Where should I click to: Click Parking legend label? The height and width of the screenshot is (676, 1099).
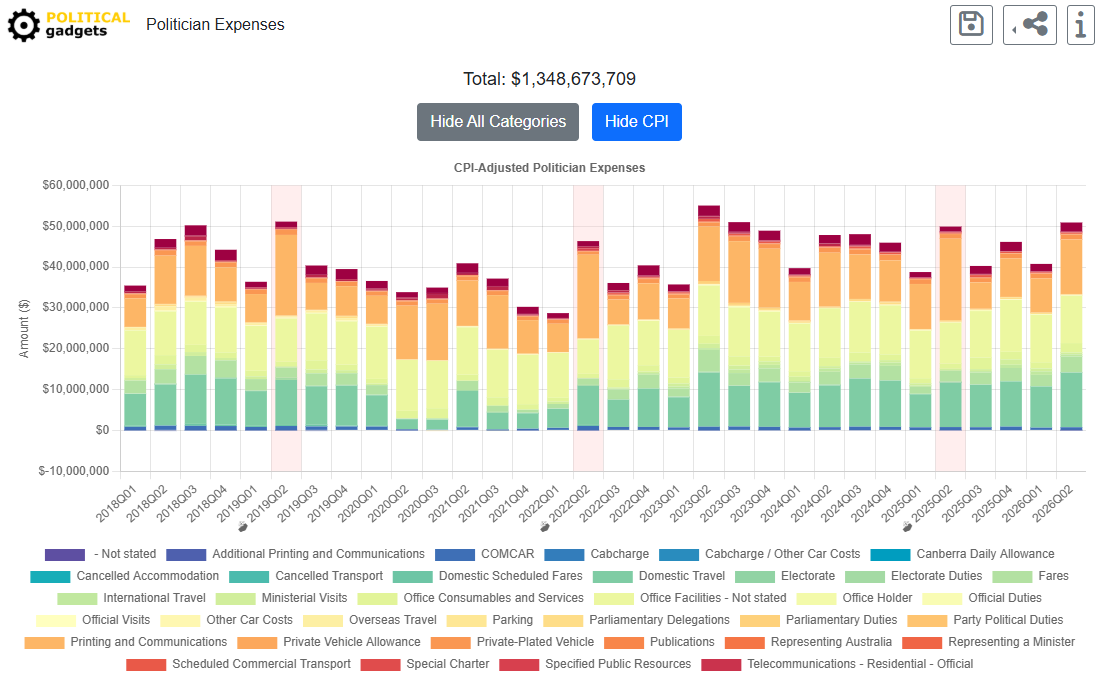[512, 620]
